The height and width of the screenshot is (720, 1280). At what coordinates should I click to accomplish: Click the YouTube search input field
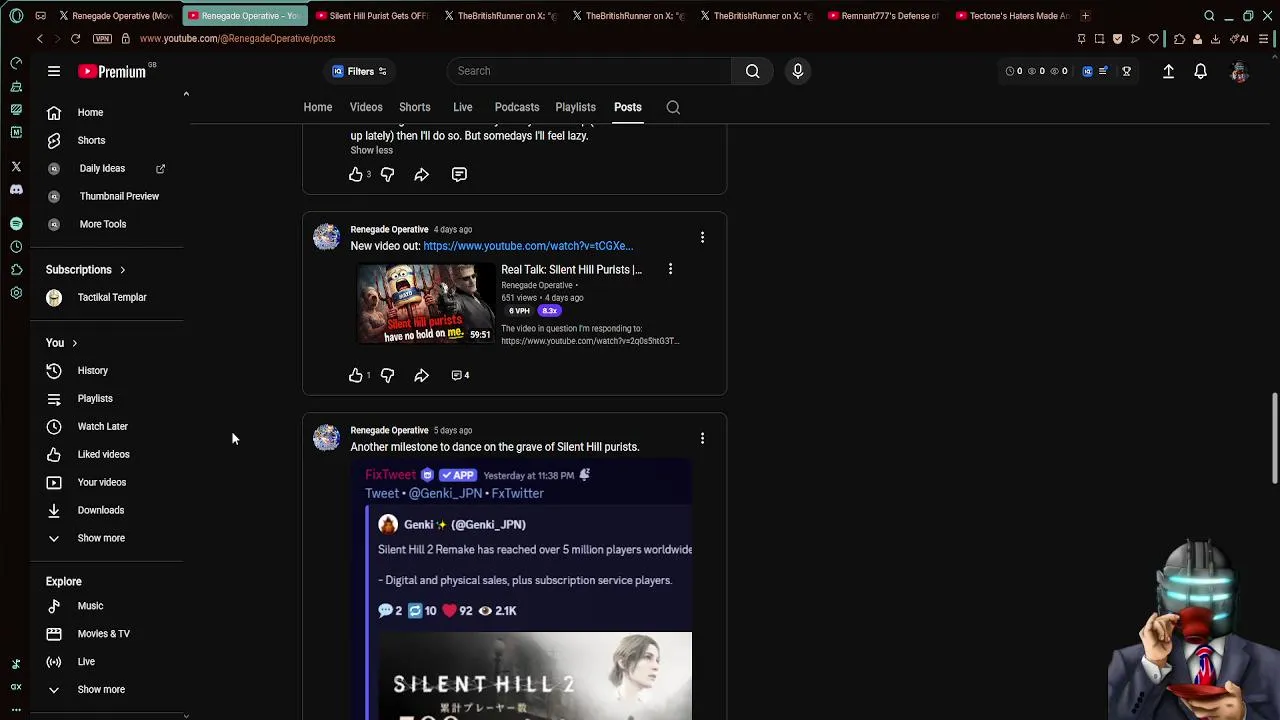590,71
